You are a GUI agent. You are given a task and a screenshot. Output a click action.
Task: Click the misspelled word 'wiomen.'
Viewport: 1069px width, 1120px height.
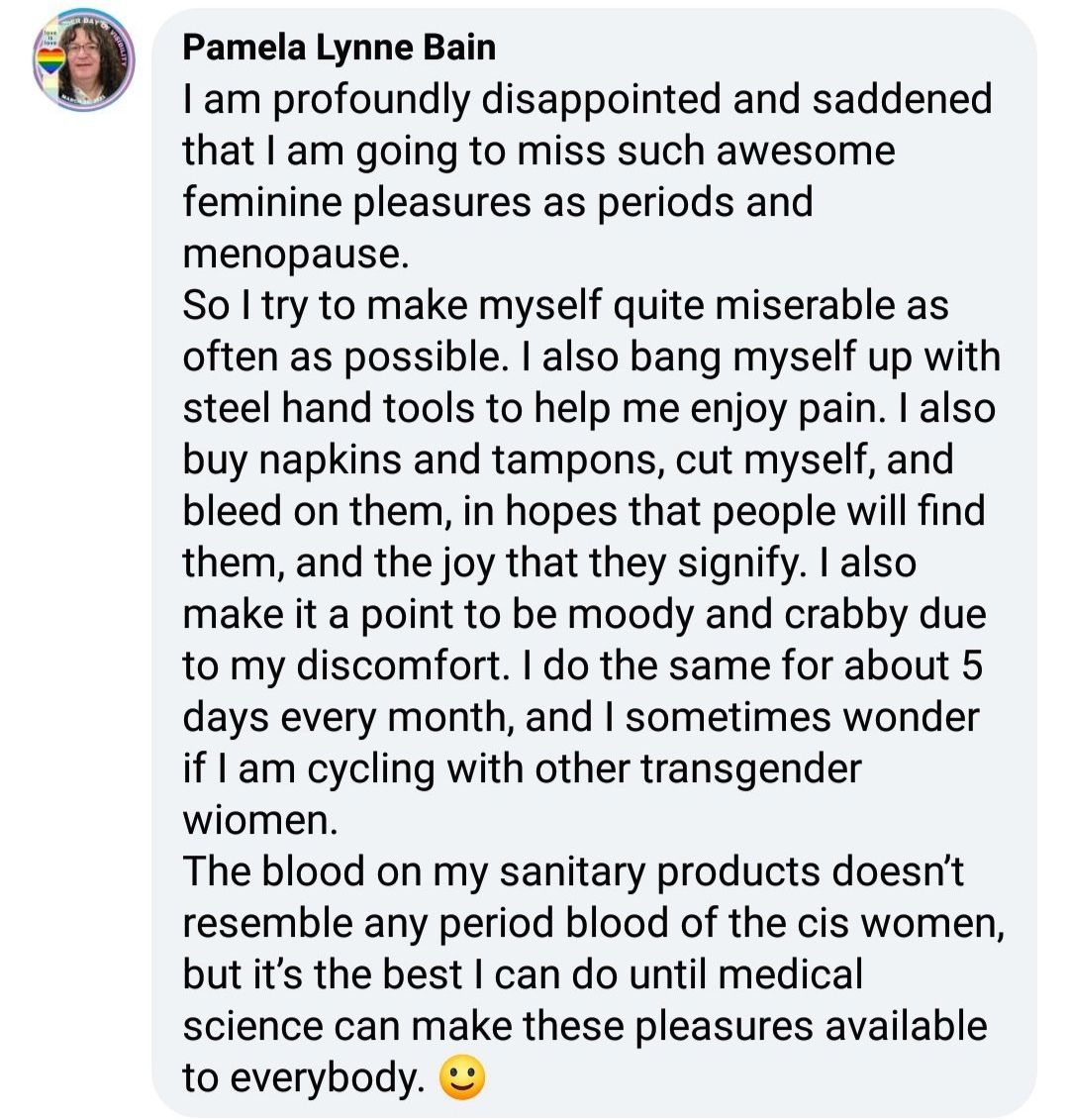click(x=260, y=820)
